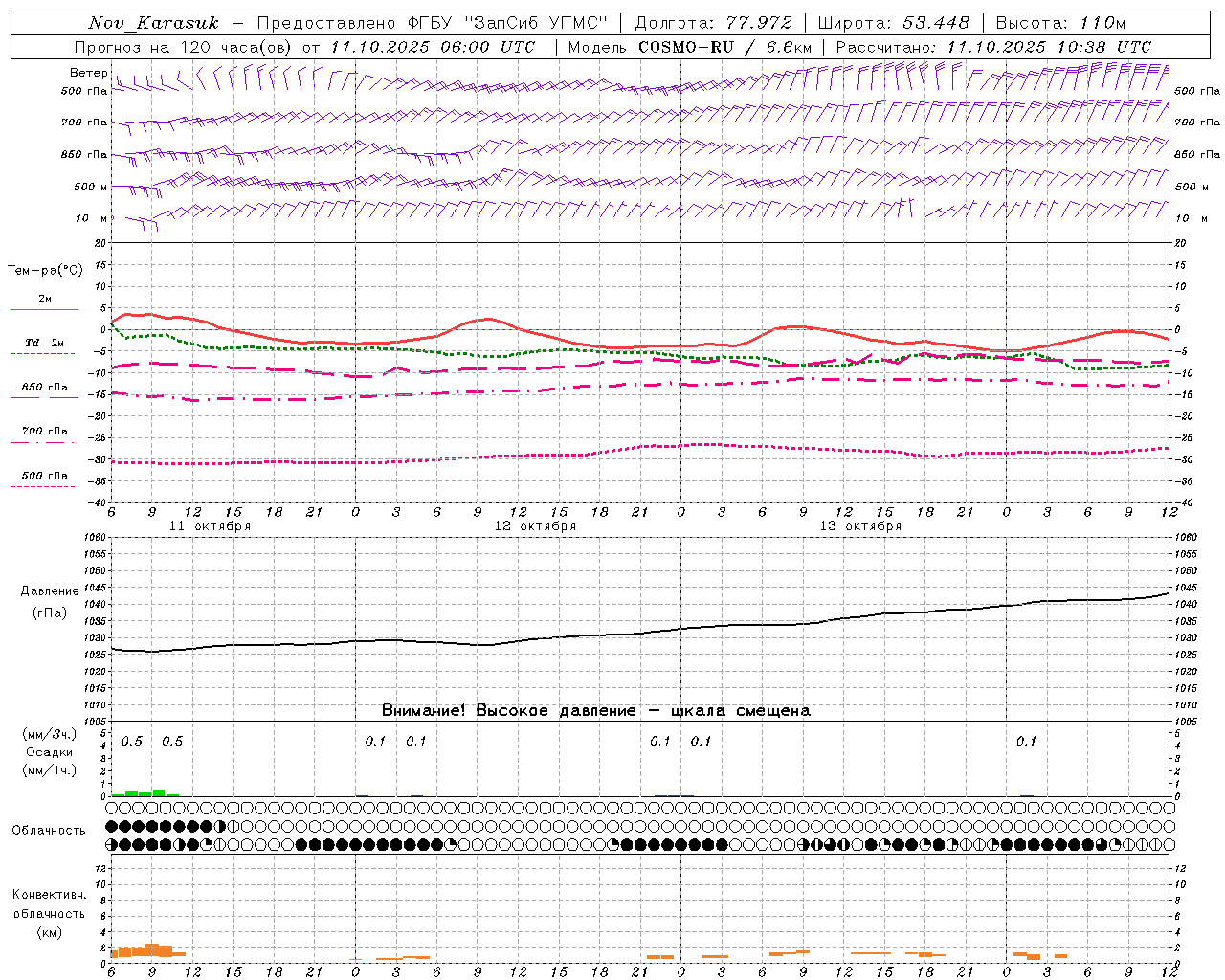Click '-40' on left temperature axis
Viewport: 1225px width, 980px height.
tap(99, 503)
